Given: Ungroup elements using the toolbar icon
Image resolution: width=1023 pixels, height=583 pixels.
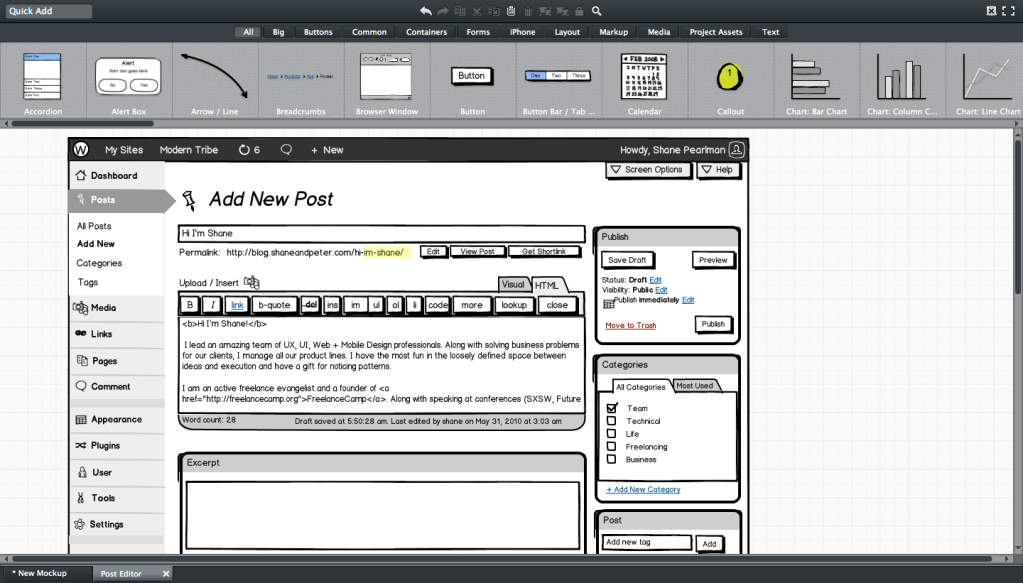Looking at the screenshot, I should (563, 10).
